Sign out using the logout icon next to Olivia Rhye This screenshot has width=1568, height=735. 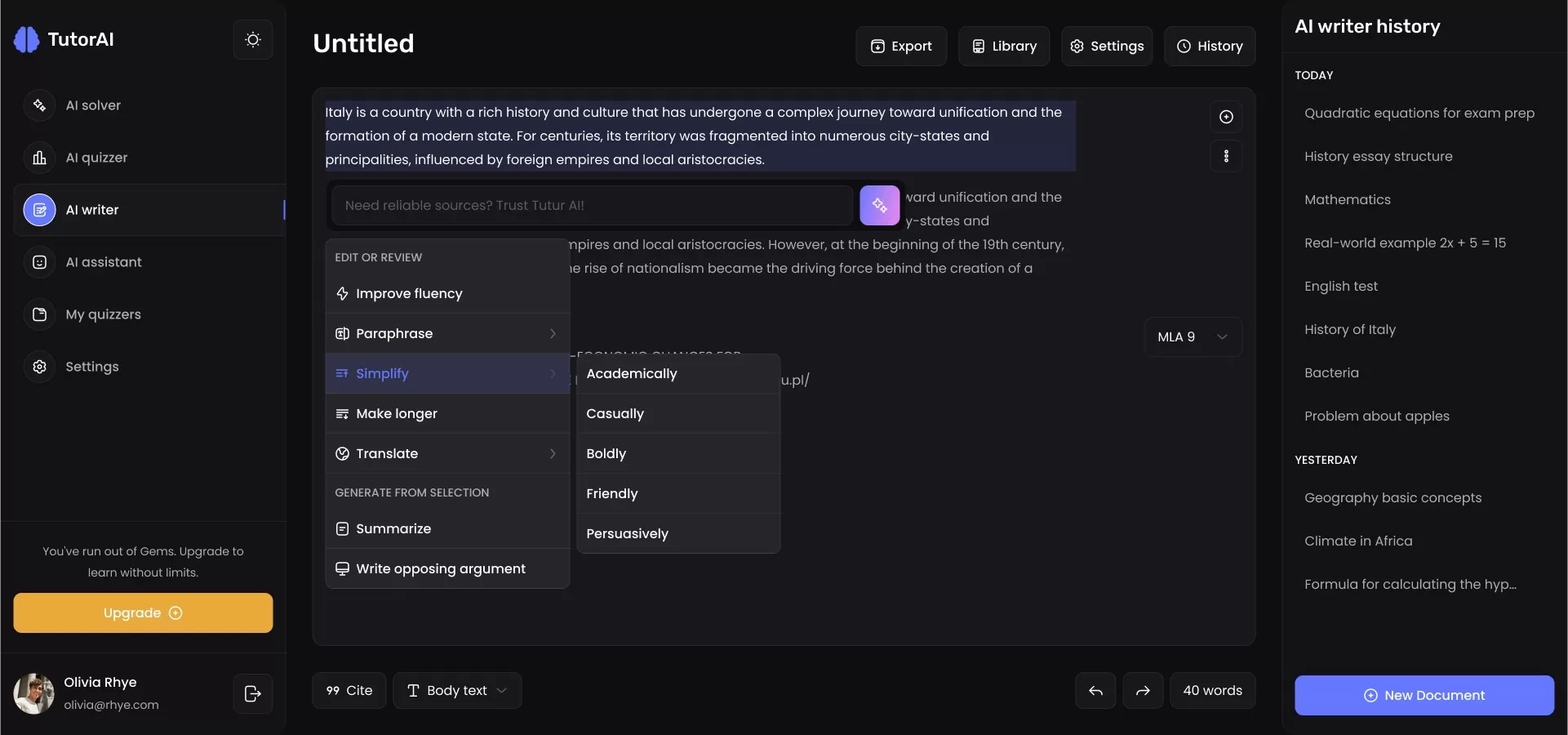(x=252, y=693)
